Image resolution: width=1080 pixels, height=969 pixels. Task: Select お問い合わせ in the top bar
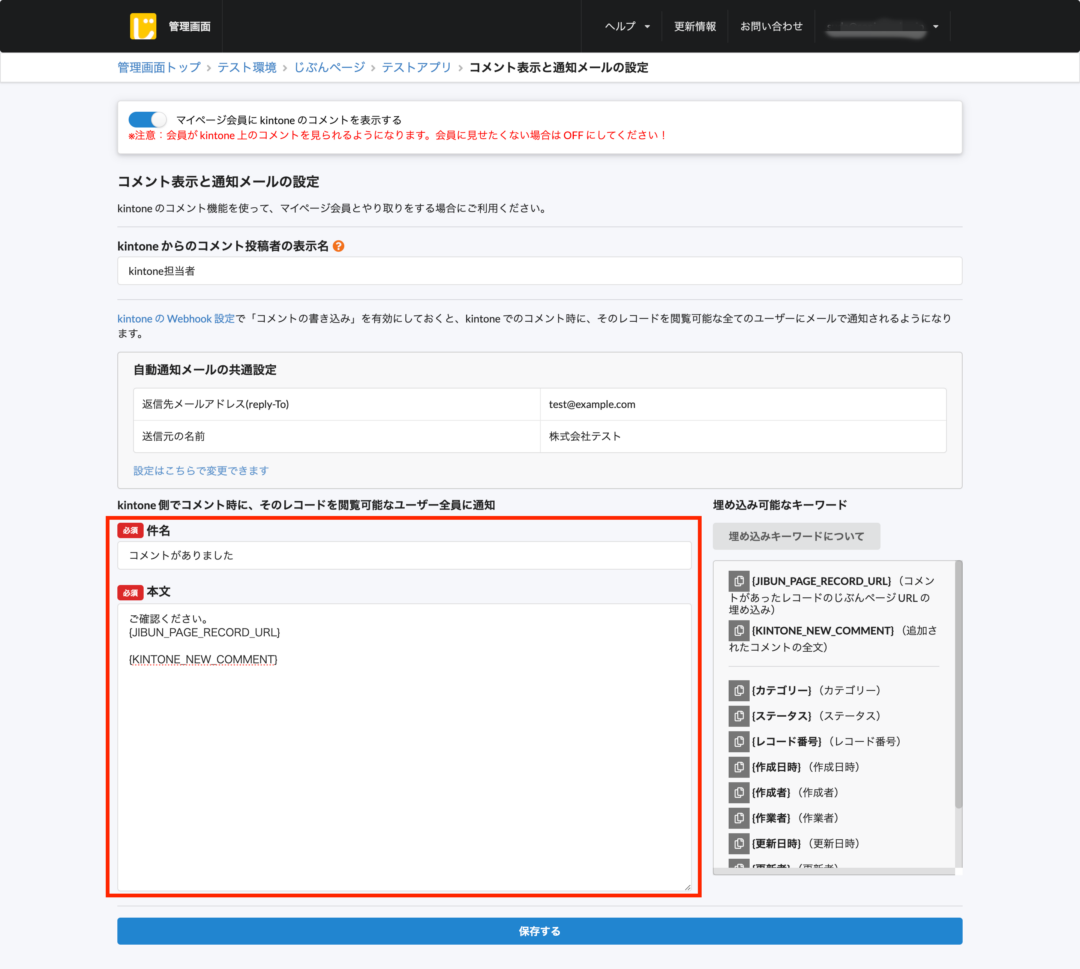pos(771,26)
